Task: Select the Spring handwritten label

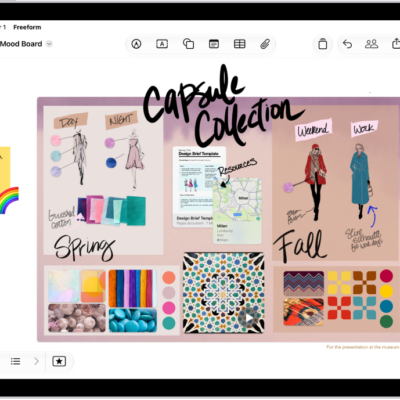Action: (x=84, y=248)
